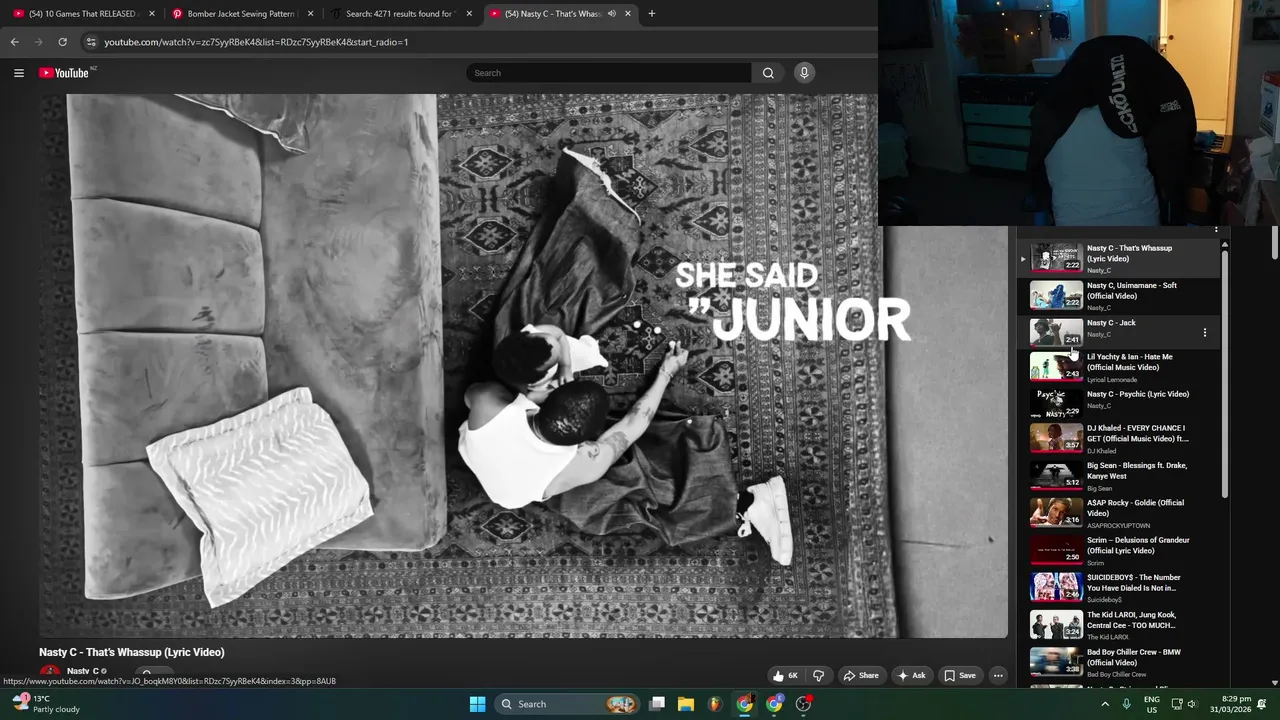This screenshot has width=1280, height=720.
Task: Play Nasty C - Jack thumbnail
Action: 1056,332
